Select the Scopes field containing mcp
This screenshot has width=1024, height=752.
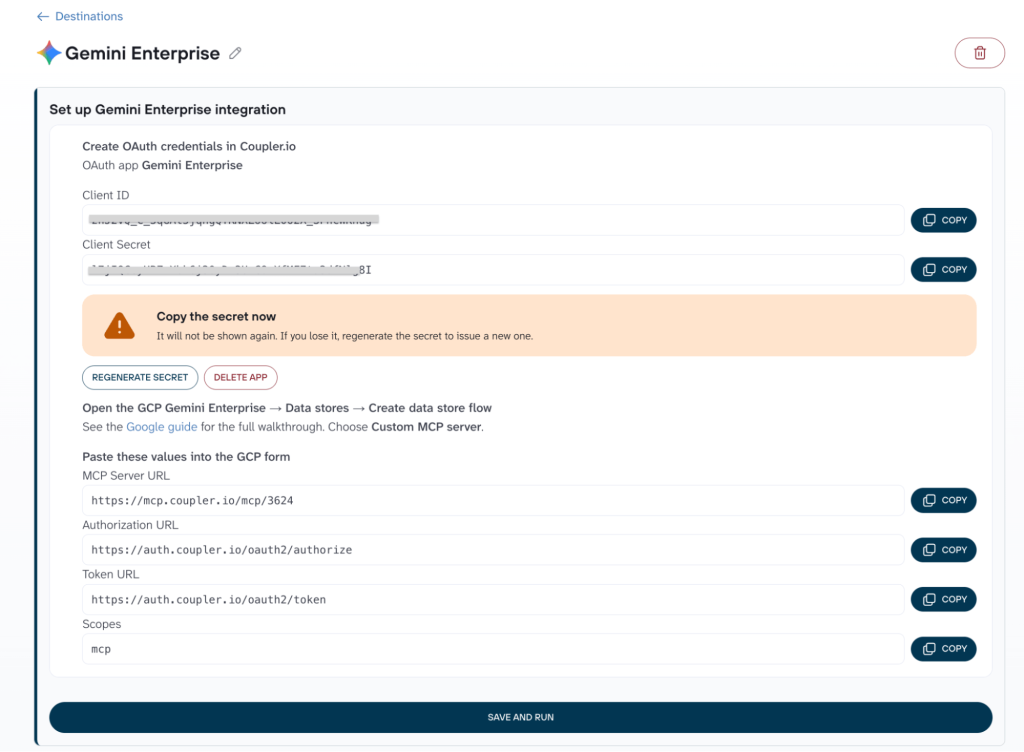493,649
